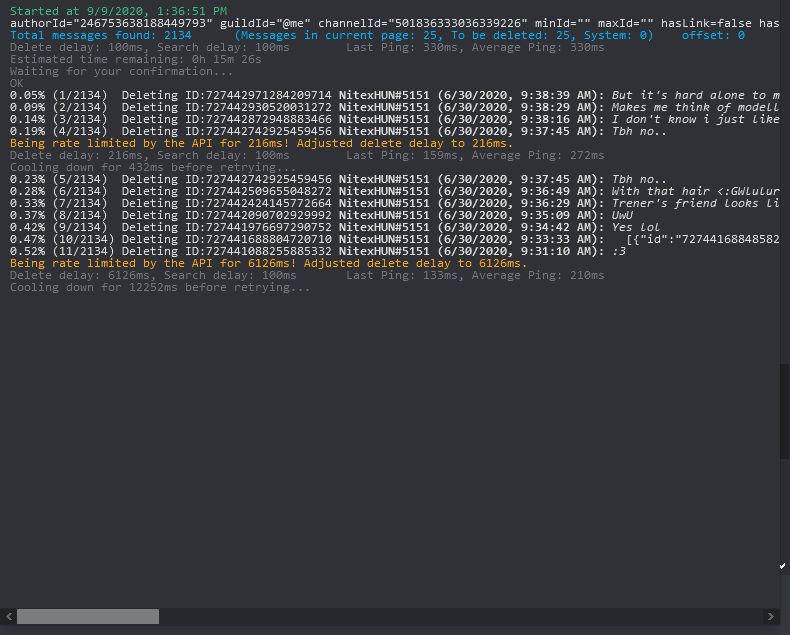Click "Estimated time remaining: 0h 15m 26s"
790x635 pixels.
pos(136,59)
